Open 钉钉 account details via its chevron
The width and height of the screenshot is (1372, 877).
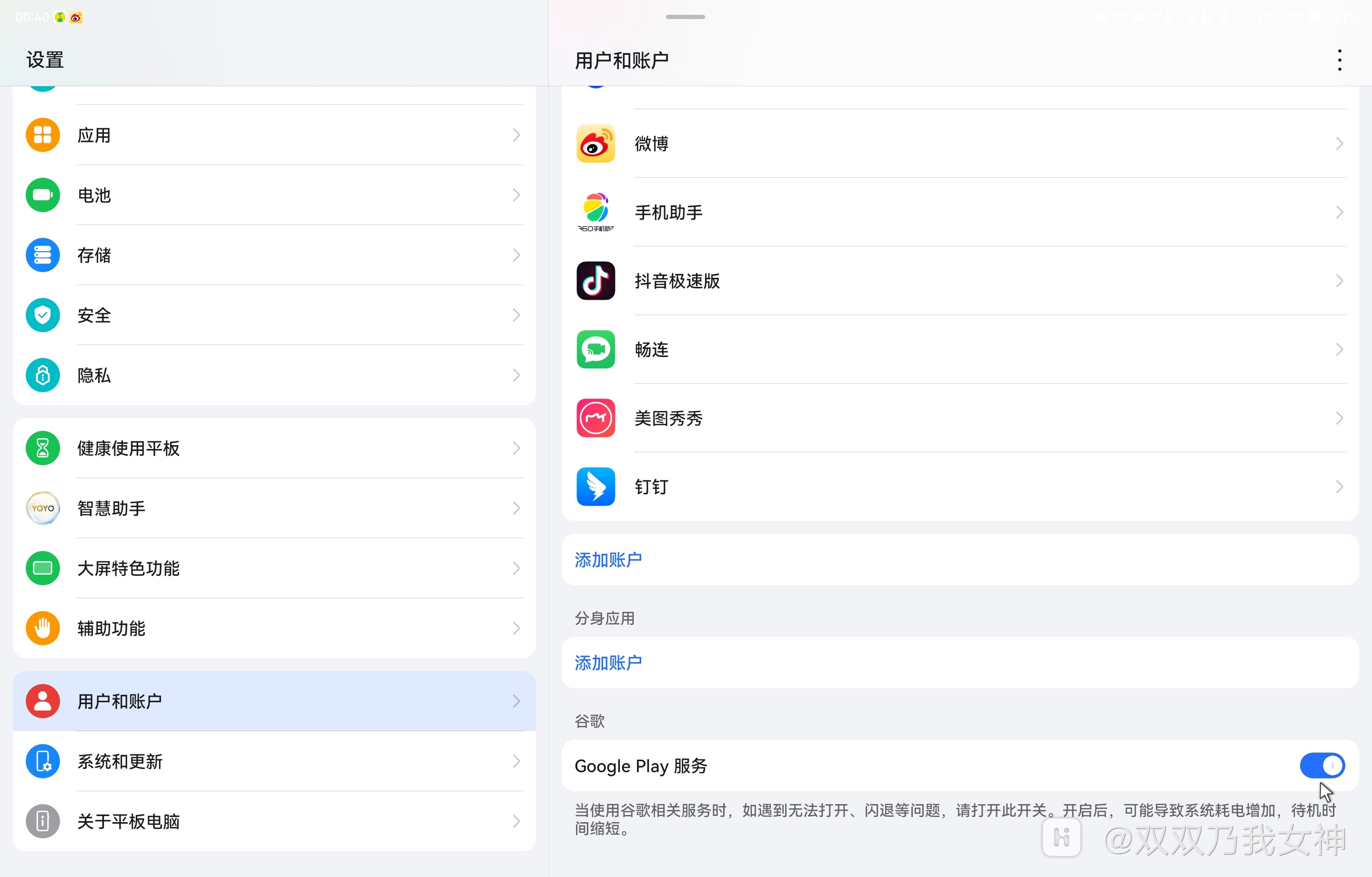(x=1340, y=487)
